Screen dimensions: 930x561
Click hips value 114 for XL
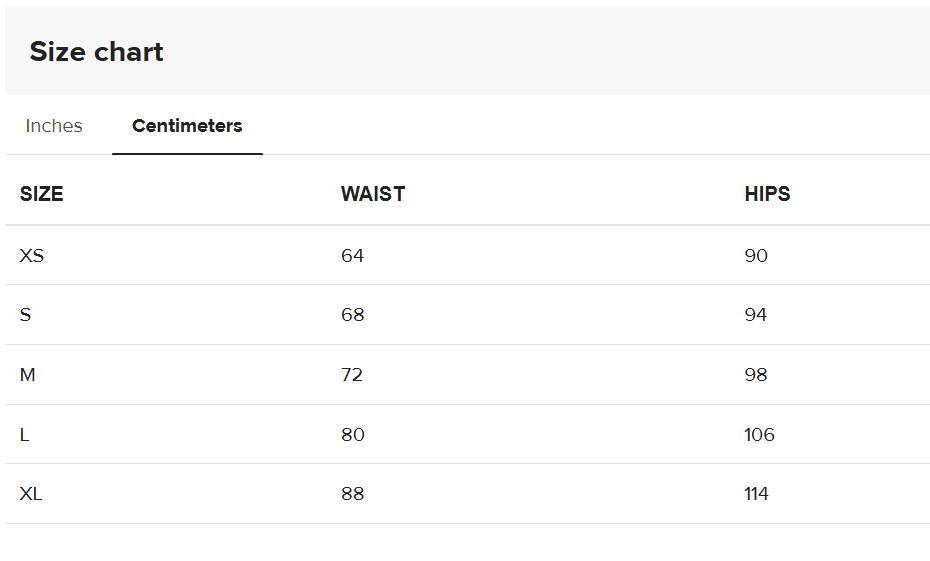click(757, 494)
